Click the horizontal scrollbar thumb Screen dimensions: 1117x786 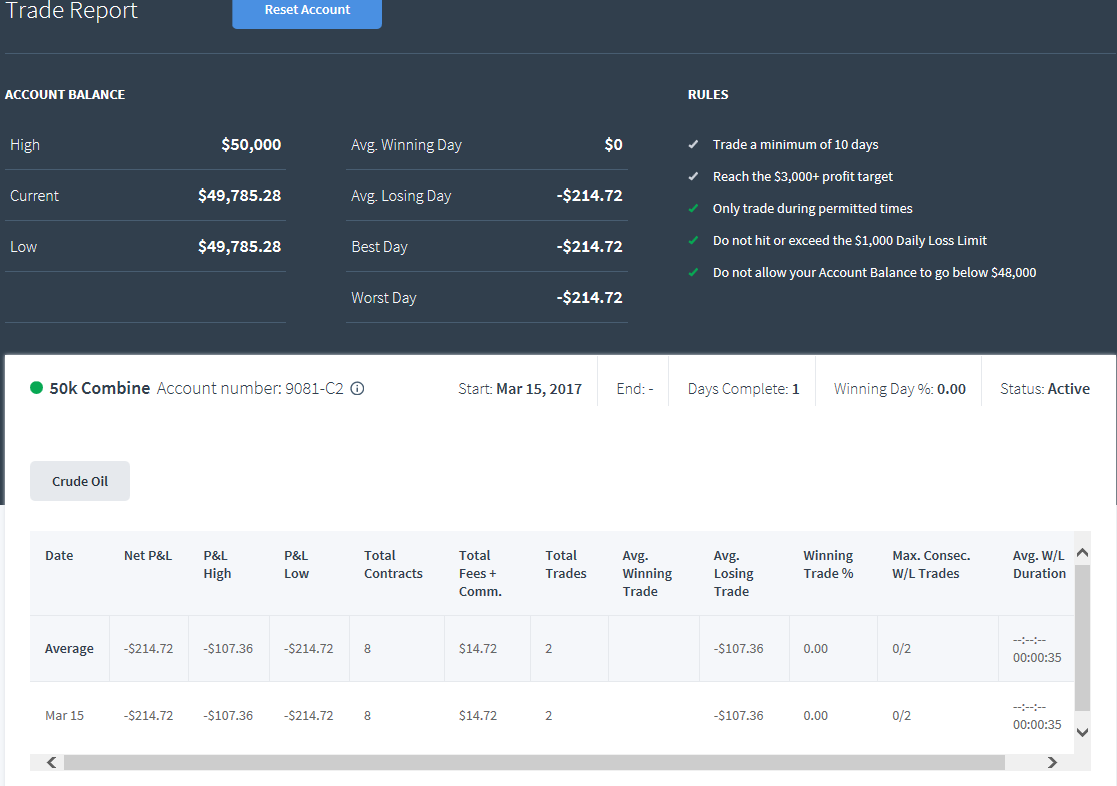click(534, 762)
